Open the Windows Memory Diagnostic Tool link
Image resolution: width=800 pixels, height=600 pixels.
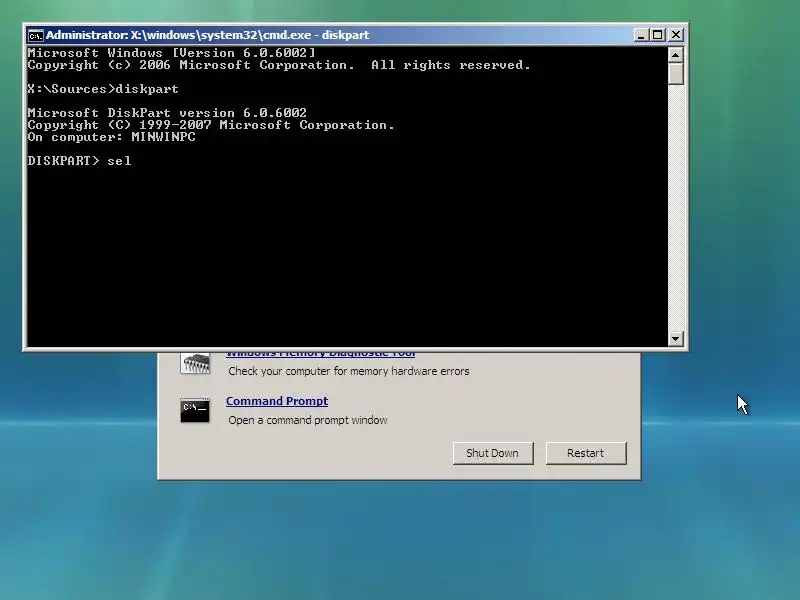coord(320,354)
